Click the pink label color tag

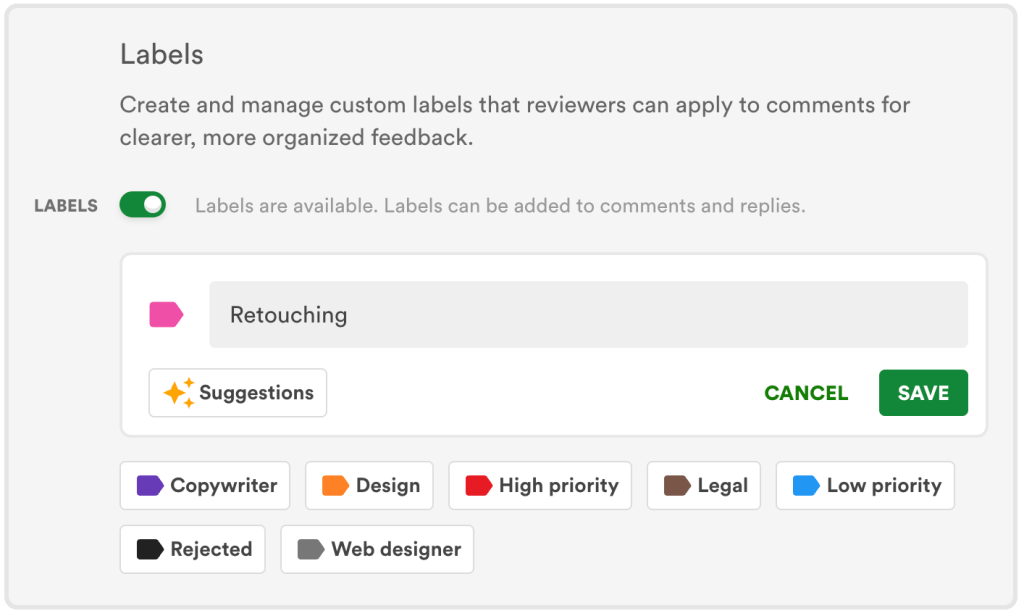click(166, 314)
